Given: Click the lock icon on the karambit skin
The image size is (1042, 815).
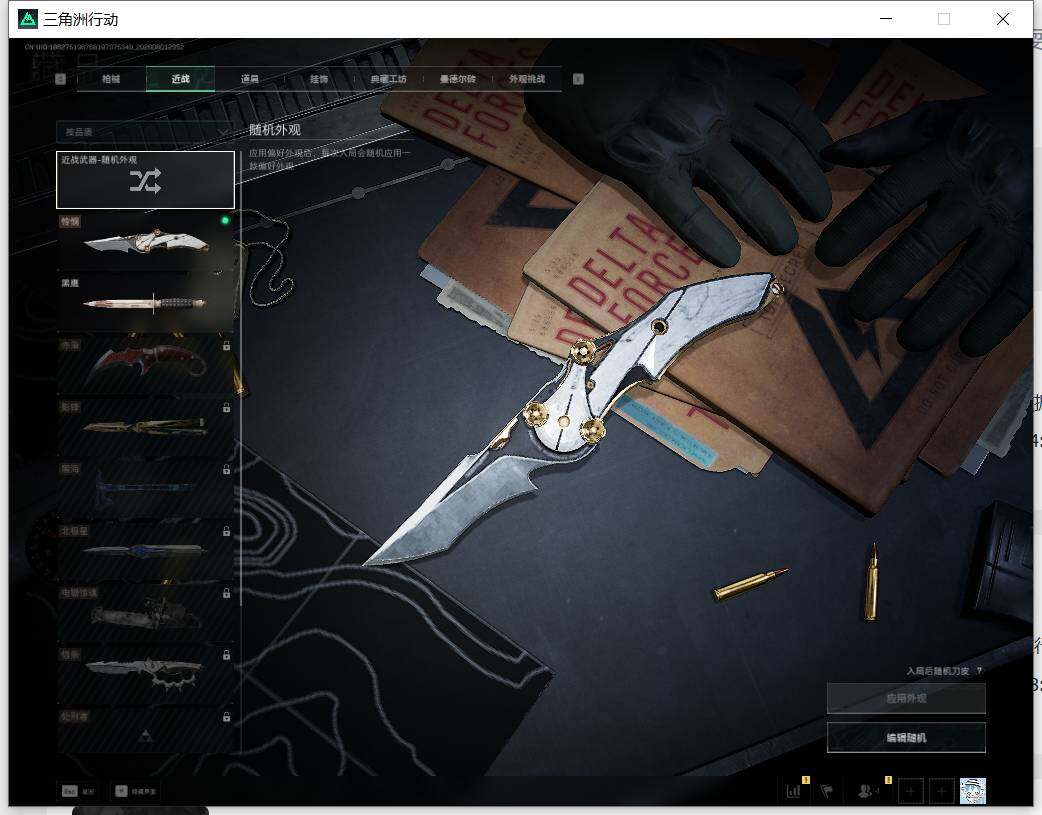Looking at the screenshot, I should (x=227, y=346).
